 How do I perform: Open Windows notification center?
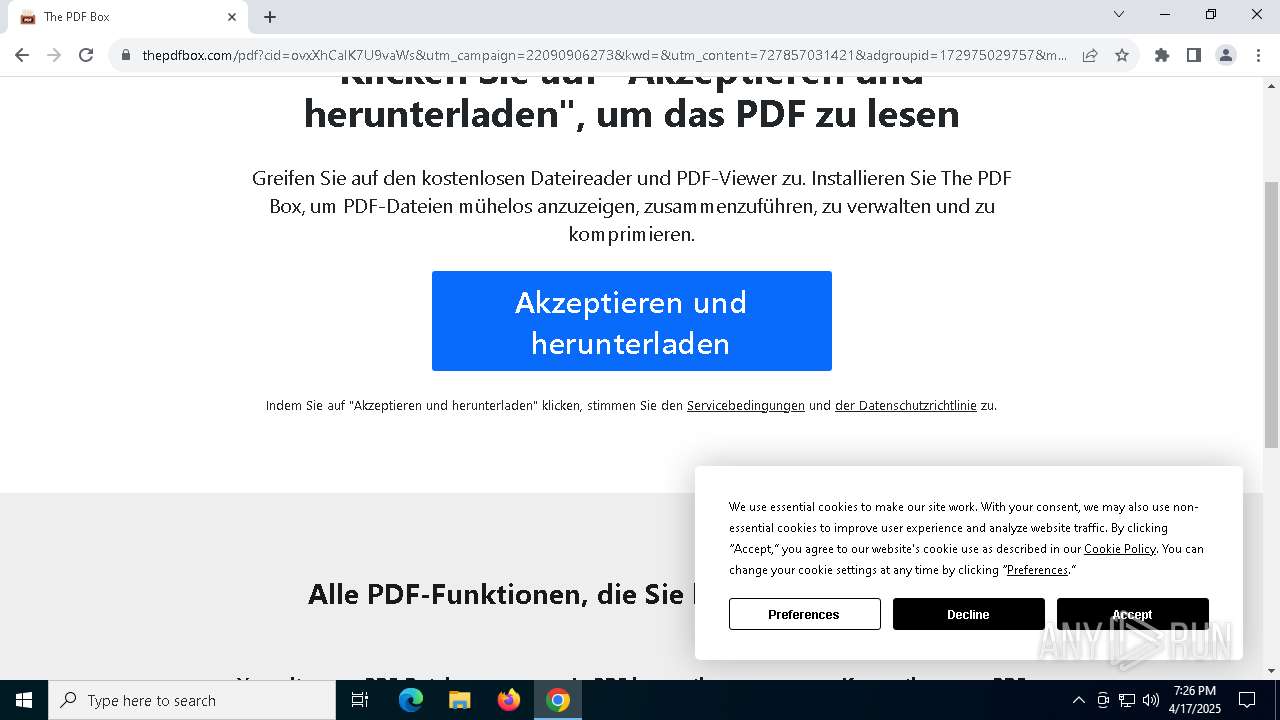pyautogui.click(x=1247, y=700)
